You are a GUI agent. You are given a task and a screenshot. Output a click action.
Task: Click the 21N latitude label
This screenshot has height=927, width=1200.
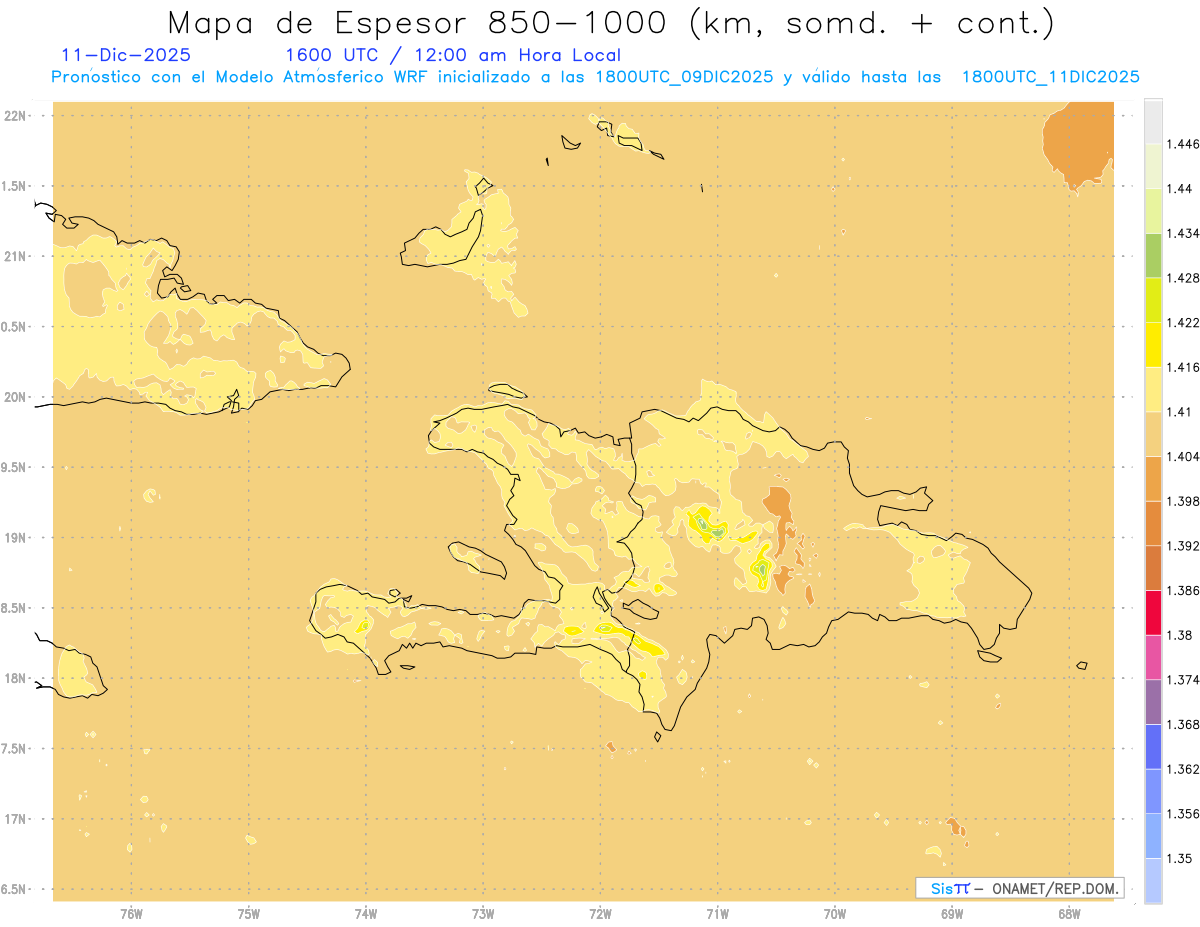point(16,256)
